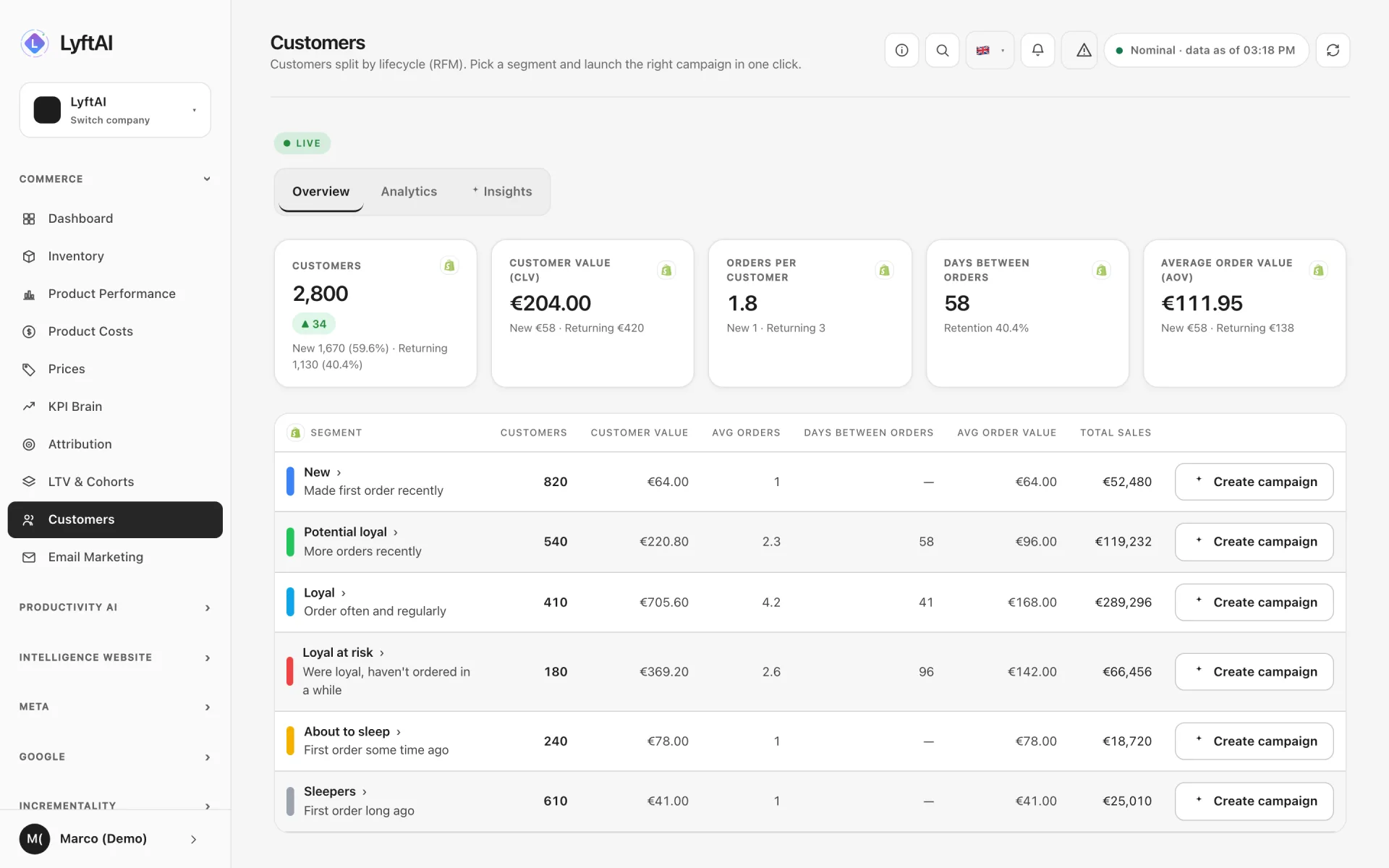The width and height of the screenshot is (1389, 868).
Task: Open the Potential loyal segment link
Action: point(351,532)
